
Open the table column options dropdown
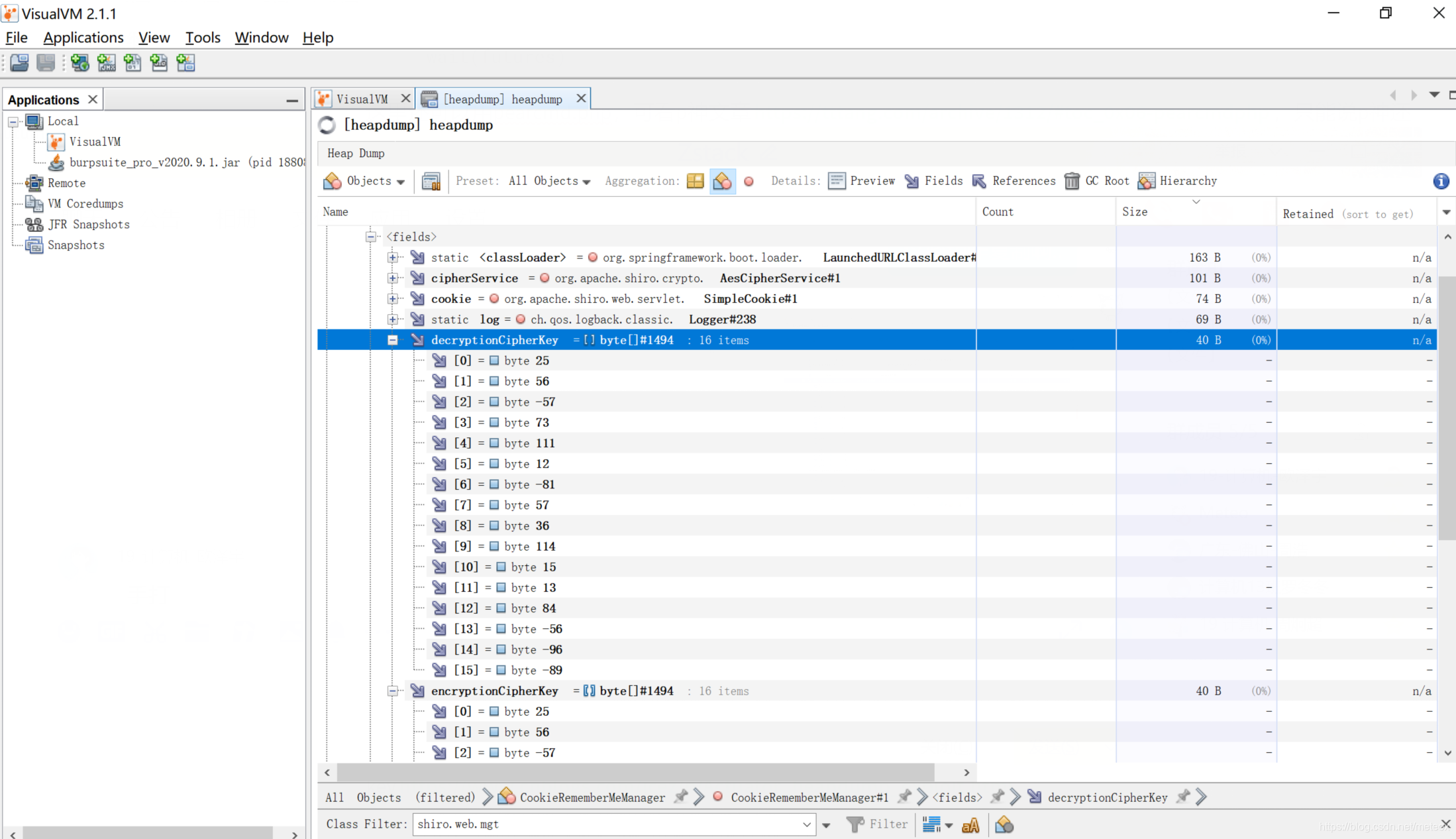1447,212
